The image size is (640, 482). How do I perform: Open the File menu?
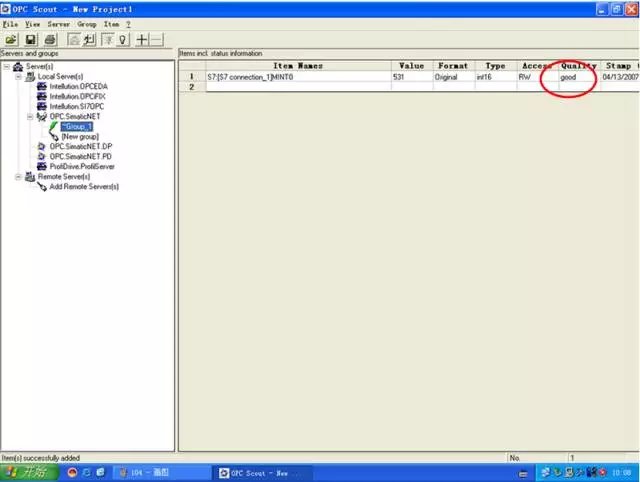coord(10,23)
